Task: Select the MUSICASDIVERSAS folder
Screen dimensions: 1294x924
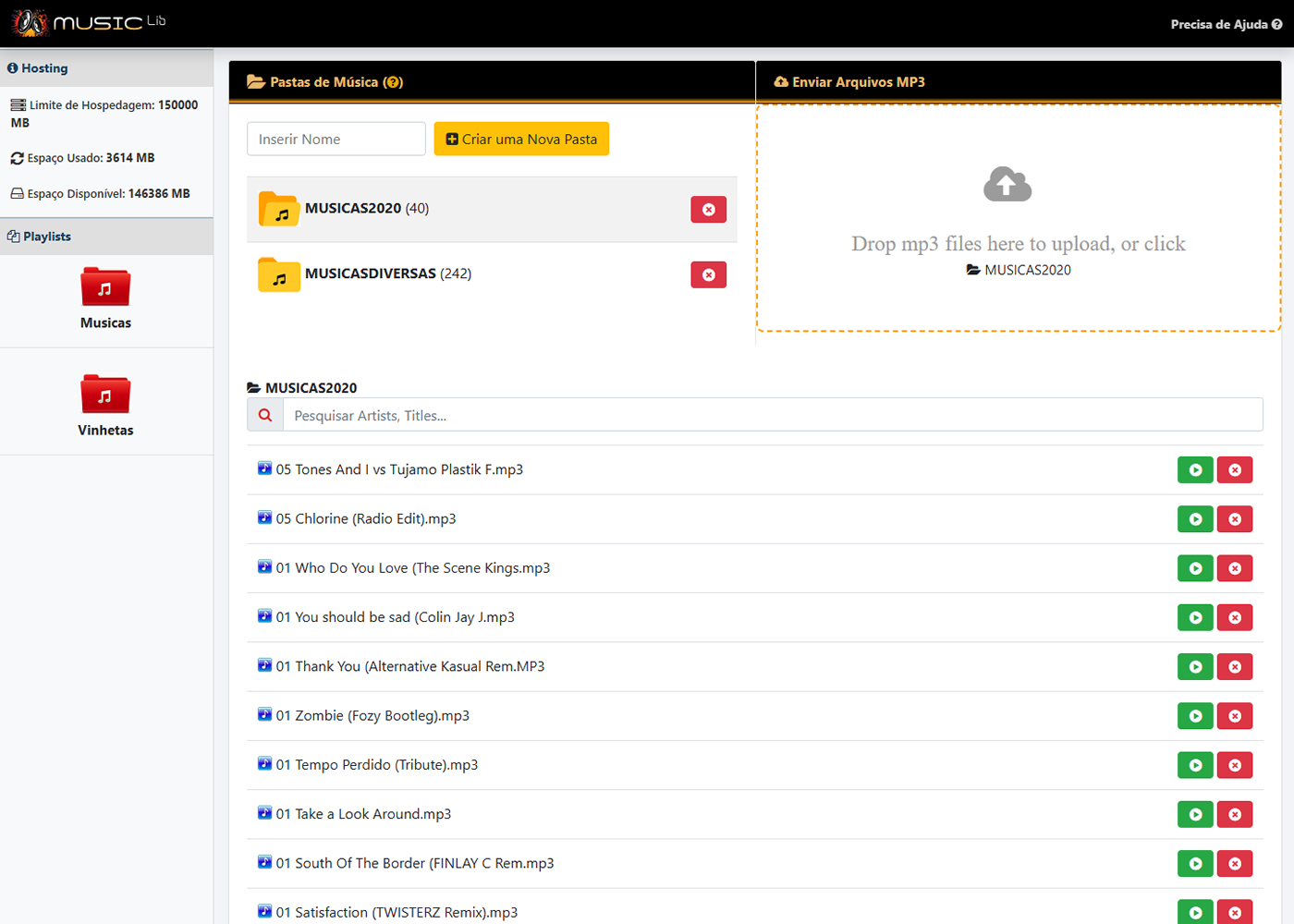Action: tap(387, 274)
